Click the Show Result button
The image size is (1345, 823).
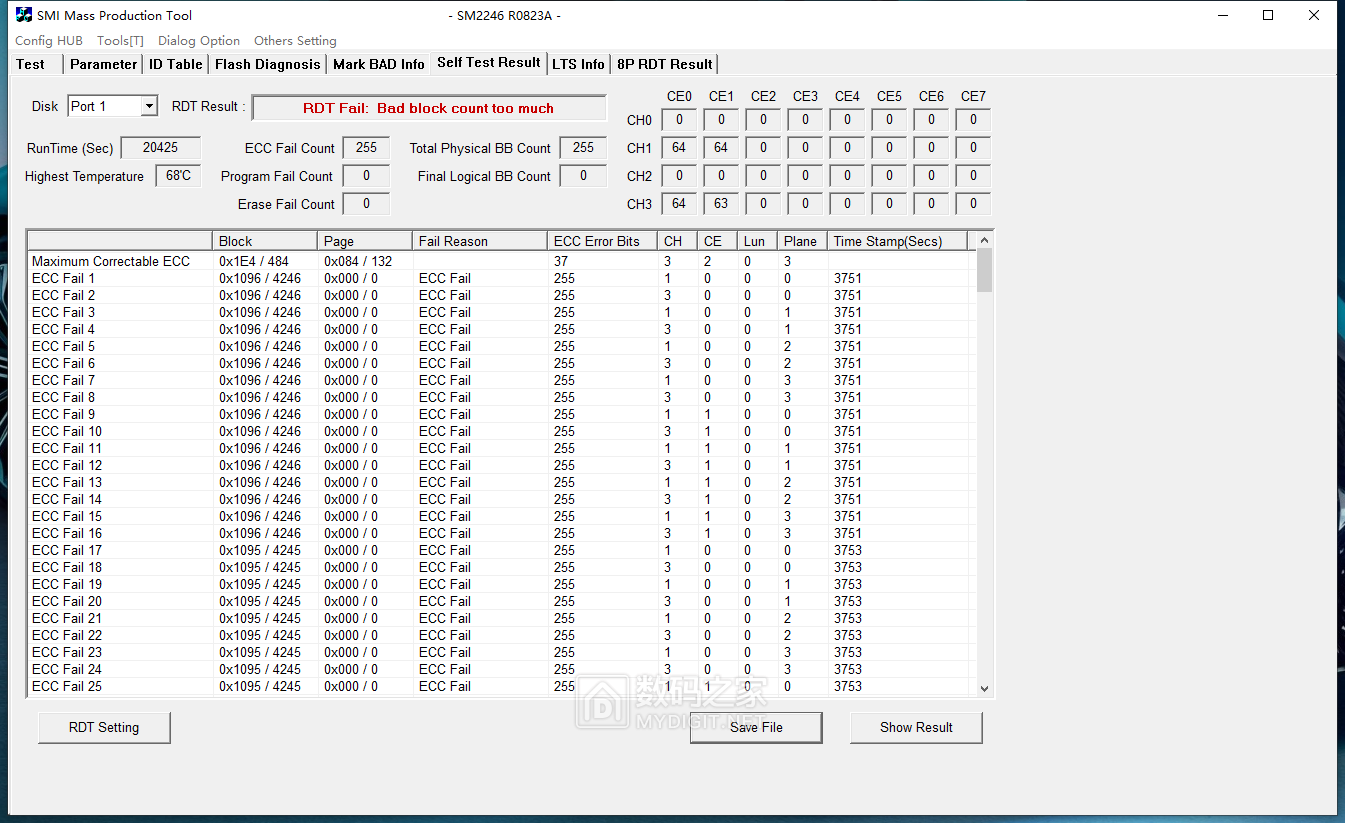click(916, 727)
